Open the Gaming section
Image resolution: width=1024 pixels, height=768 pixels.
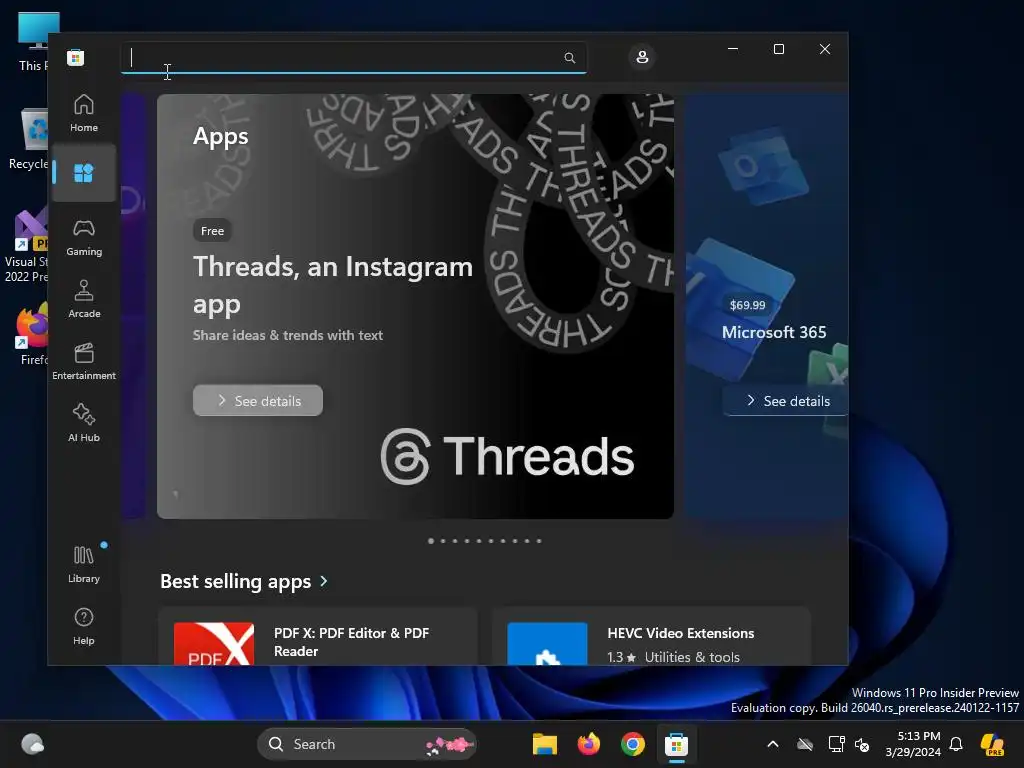(x=84, y=238)
